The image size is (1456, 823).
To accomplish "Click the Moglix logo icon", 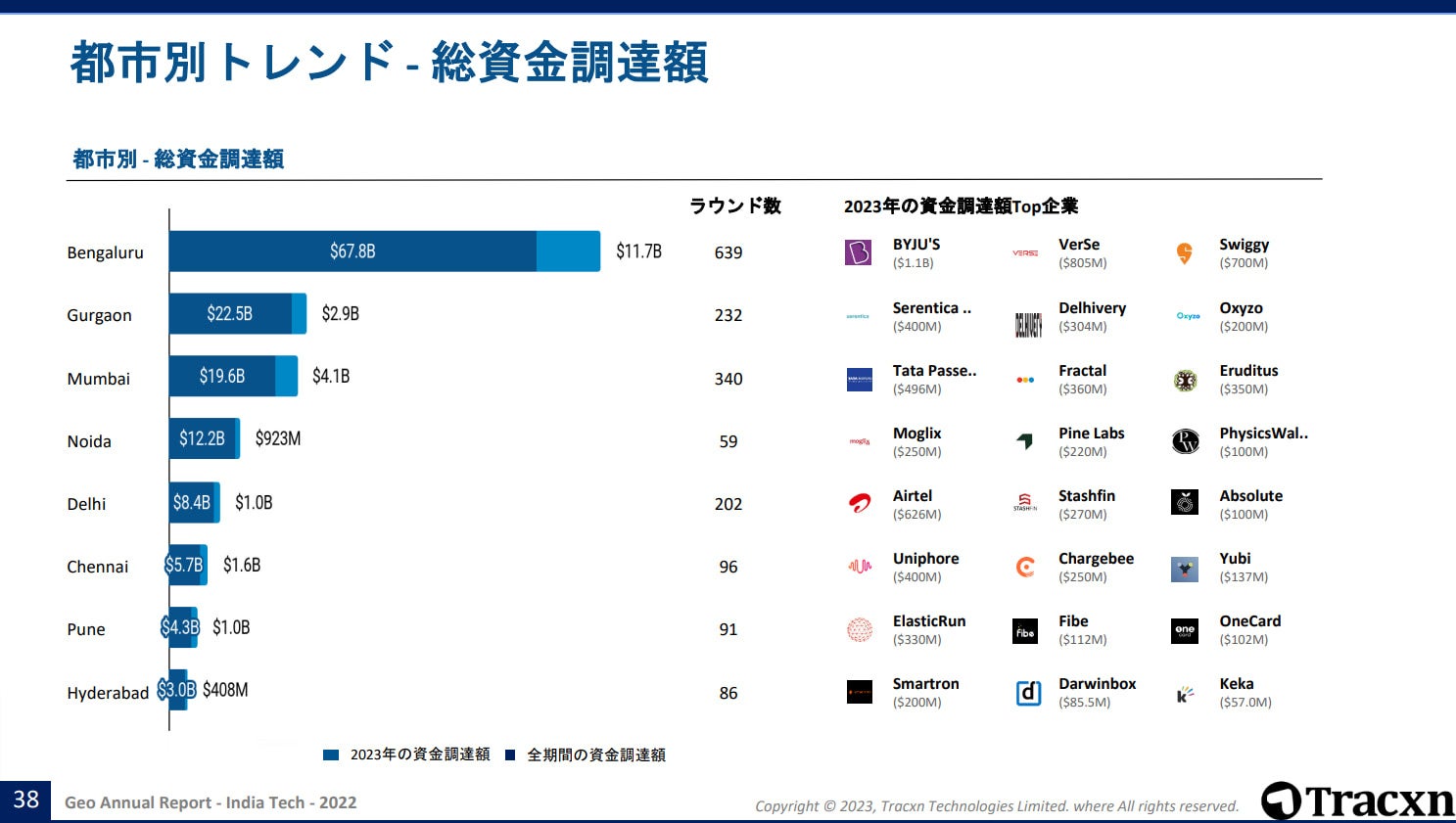I will (859, 442).
